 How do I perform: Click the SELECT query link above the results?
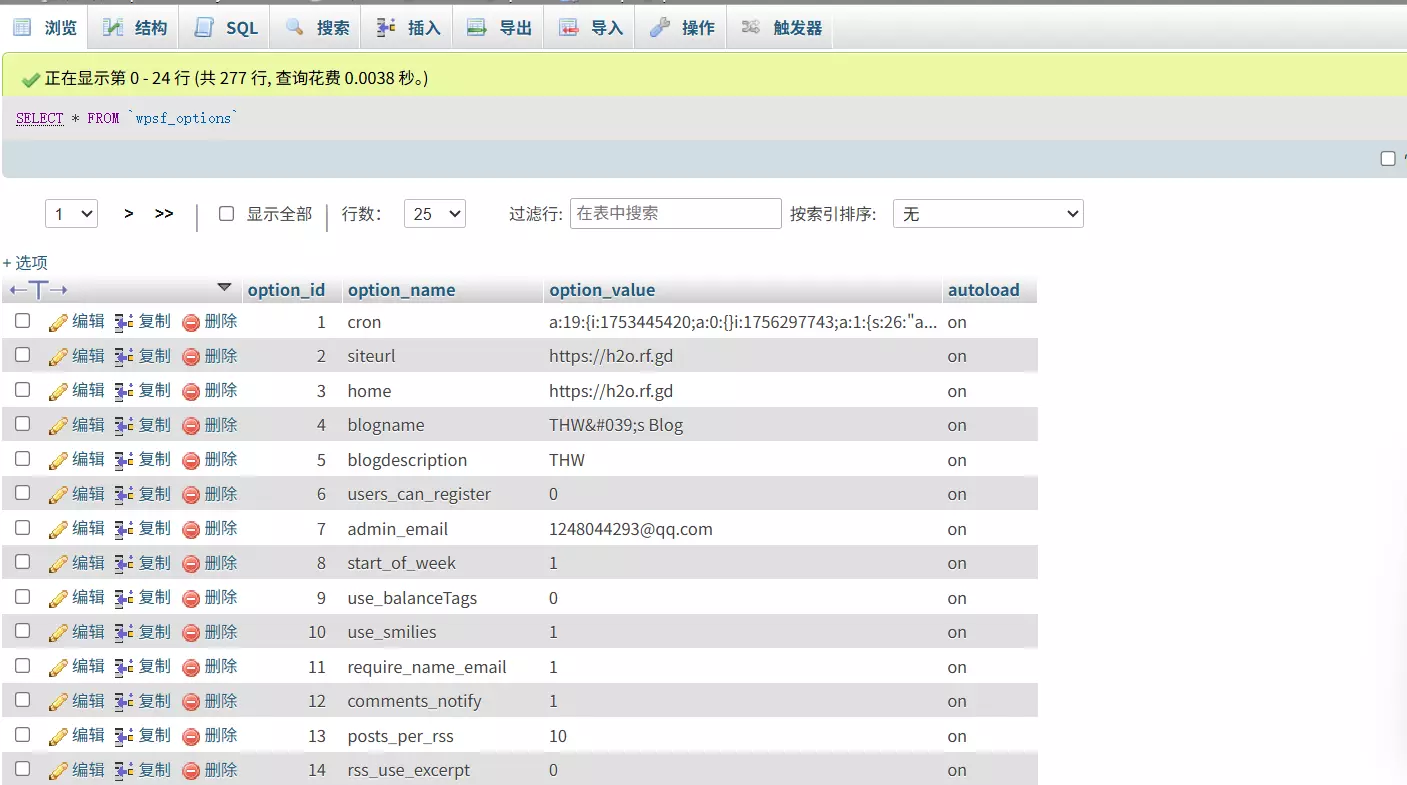39,118
